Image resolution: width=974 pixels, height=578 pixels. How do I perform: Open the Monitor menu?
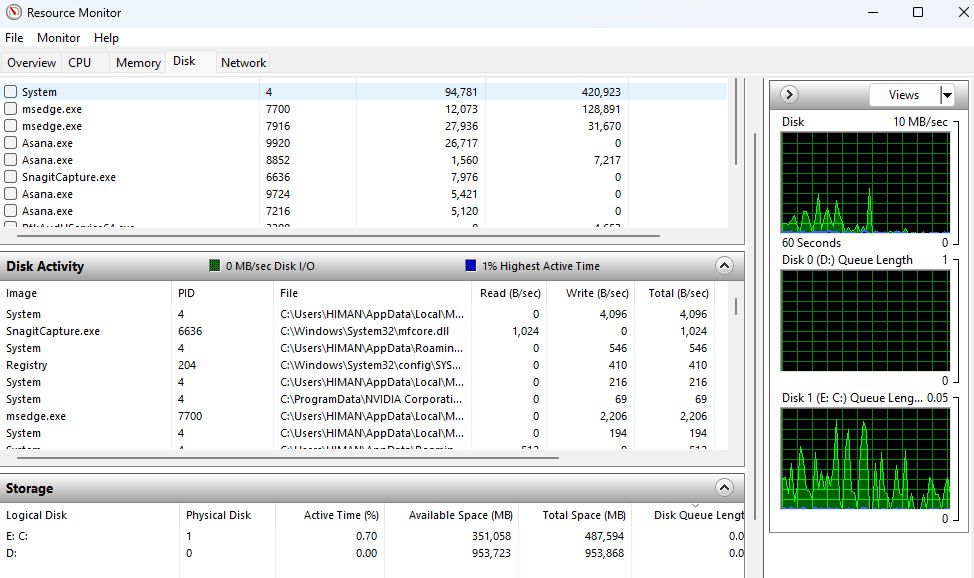pyautogui.click(x=57, y=38)
